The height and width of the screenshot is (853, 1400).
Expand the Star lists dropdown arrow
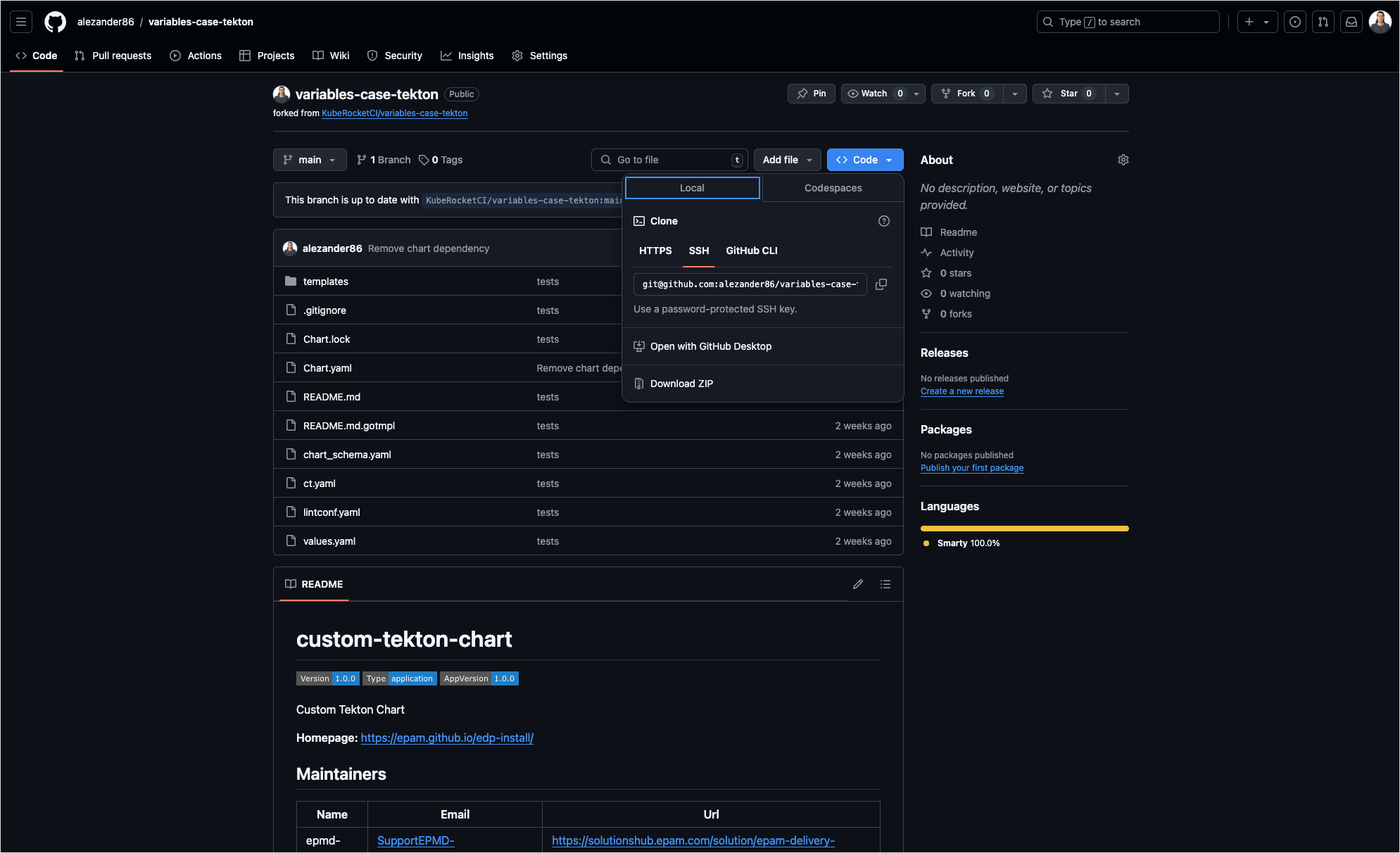[1117, 94]
